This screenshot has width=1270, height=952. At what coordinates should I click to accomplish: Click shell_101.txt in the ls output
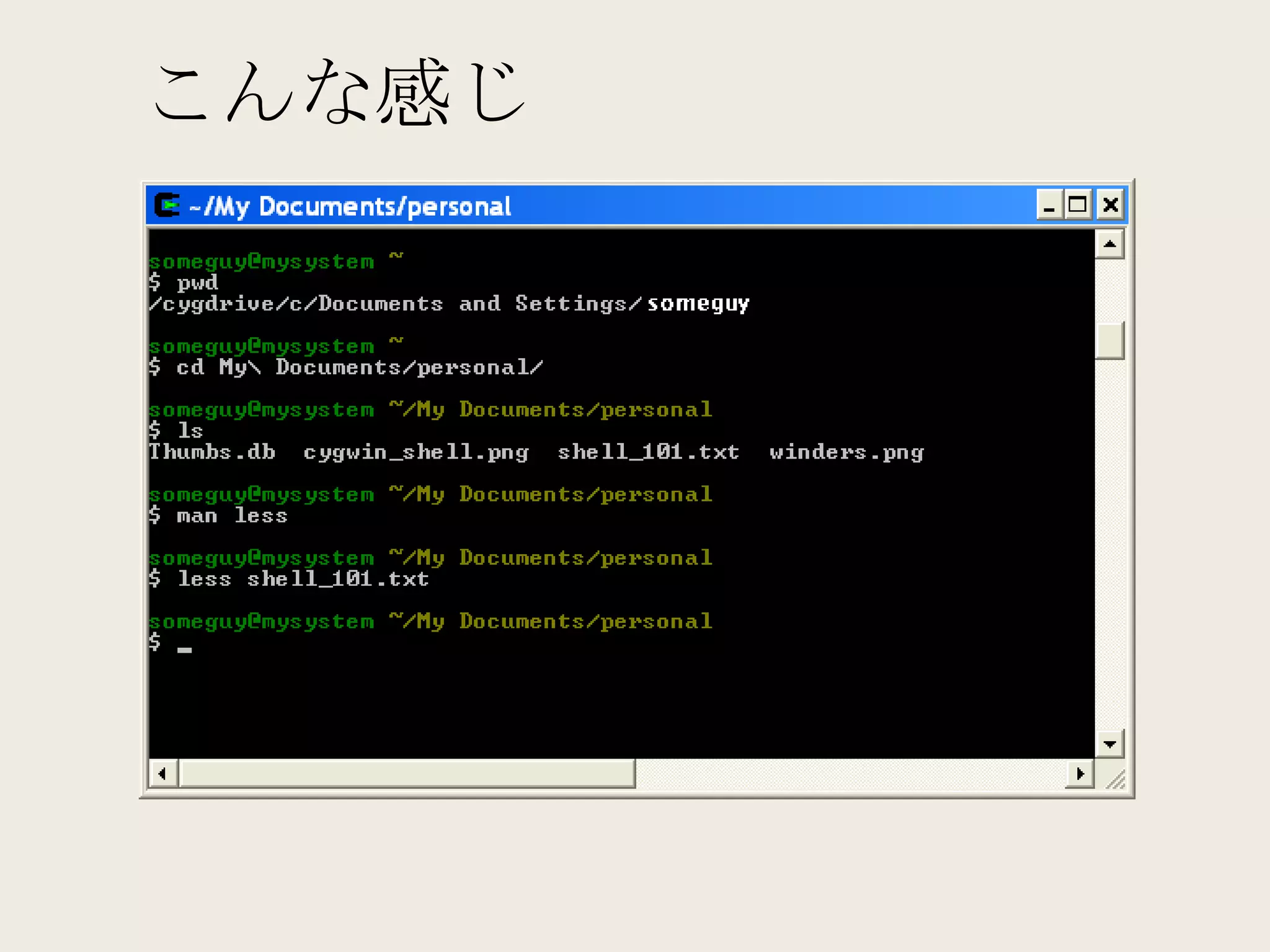[x=649, y=452]
